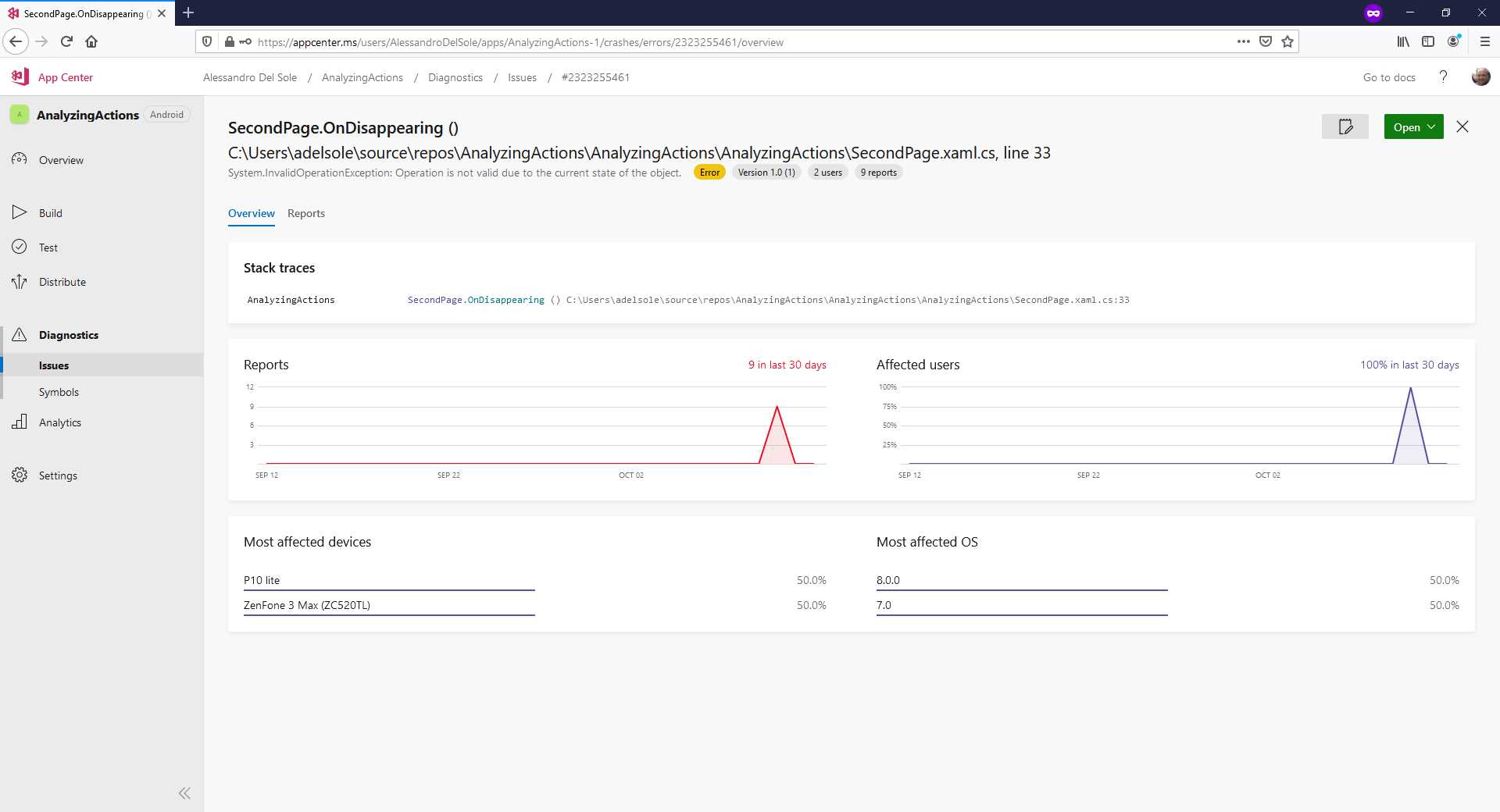Select Test from the left navigation
This screenshot has height=812, width=1500.
coord(47,247)
